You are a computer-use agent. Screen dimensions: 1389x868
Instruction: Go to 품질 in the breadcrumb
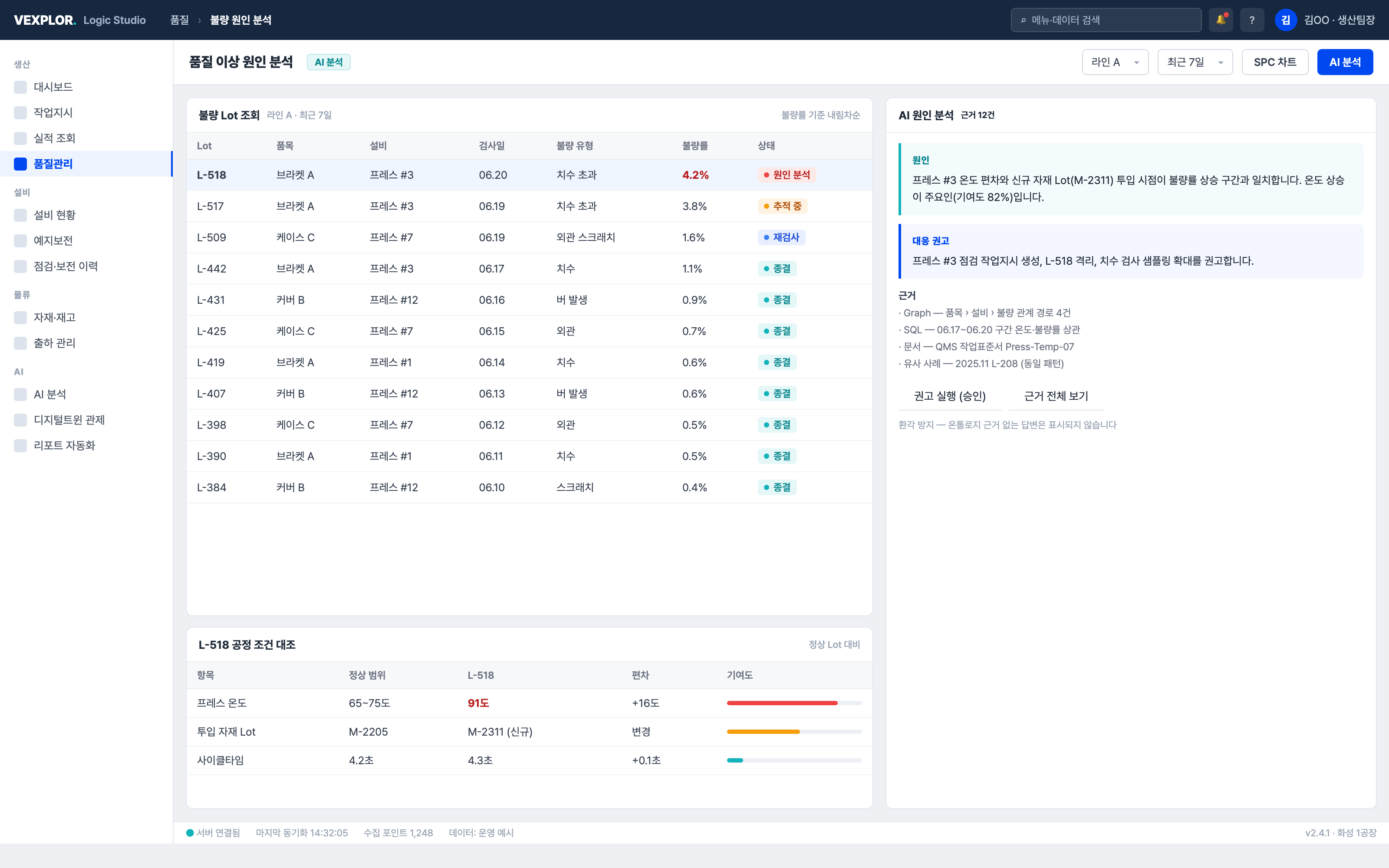[x=179, y=20]
